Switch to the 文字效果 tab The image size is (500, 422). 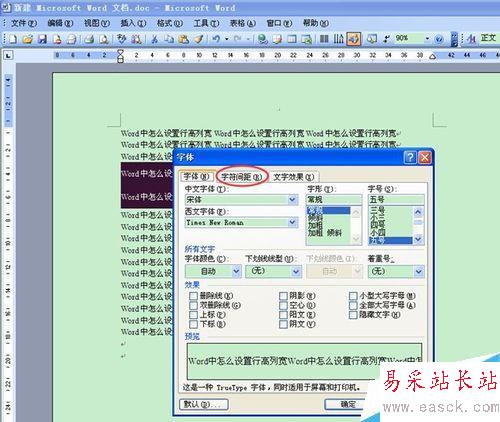pos(293,177)
